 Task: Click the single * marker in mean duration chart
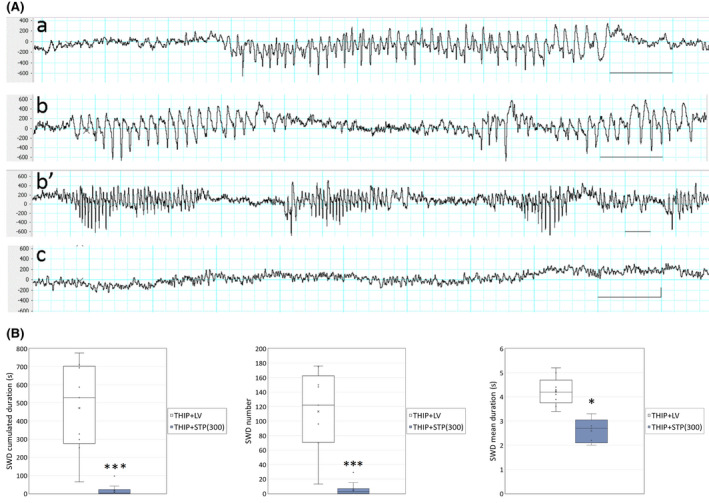click(x=591, y=402)
